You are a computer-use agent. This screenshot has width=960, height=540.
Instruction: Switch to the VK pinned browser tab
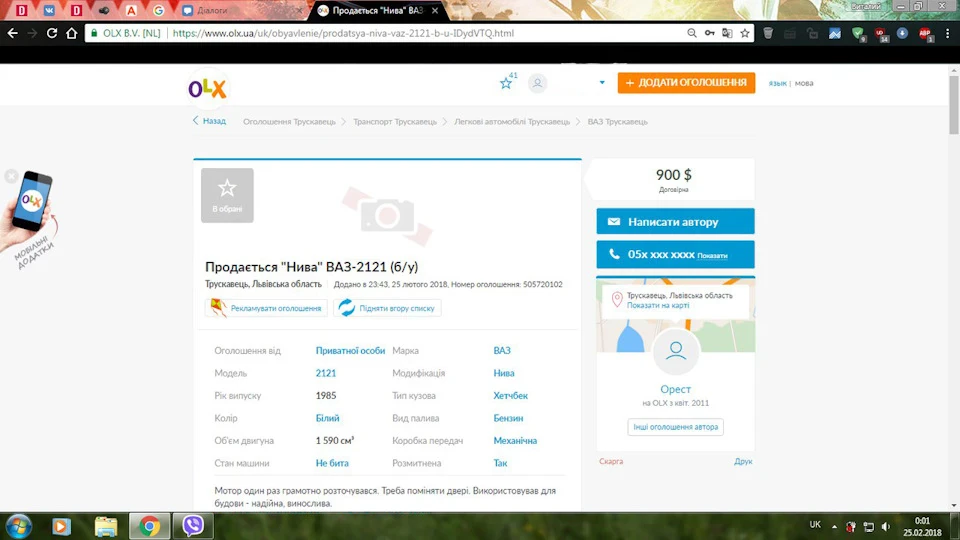coord(49,10)
